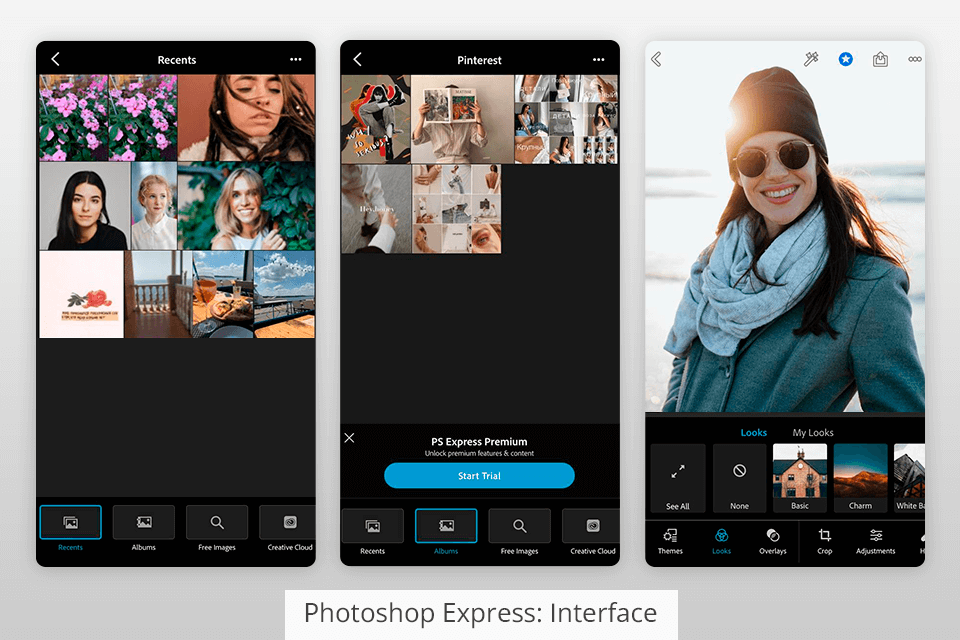Apply auto-enhance magic wand in editor
Viewport: 960px width, 640px height.
811,59
